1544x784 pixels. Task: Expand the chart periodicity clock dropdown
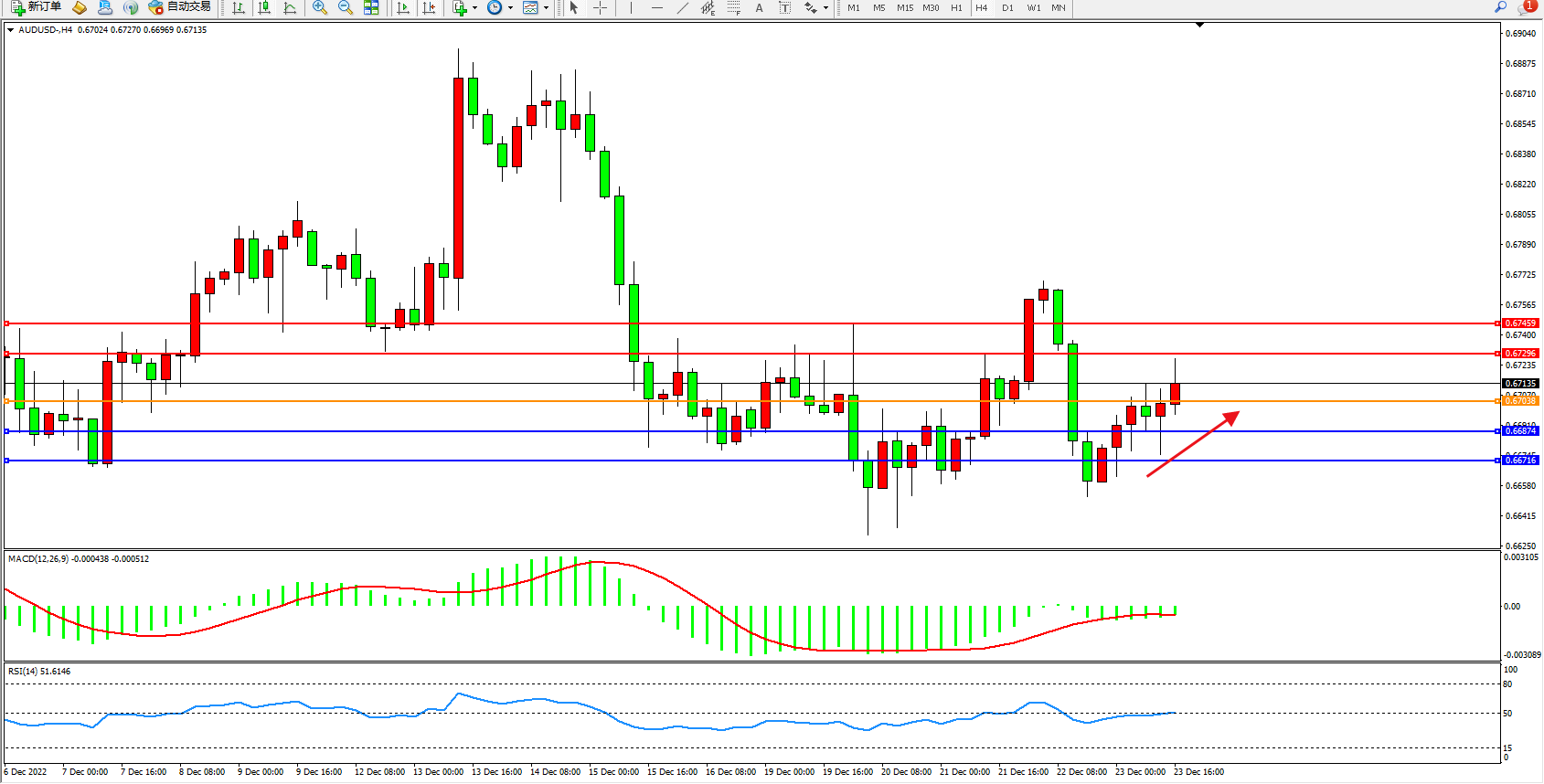509,8
